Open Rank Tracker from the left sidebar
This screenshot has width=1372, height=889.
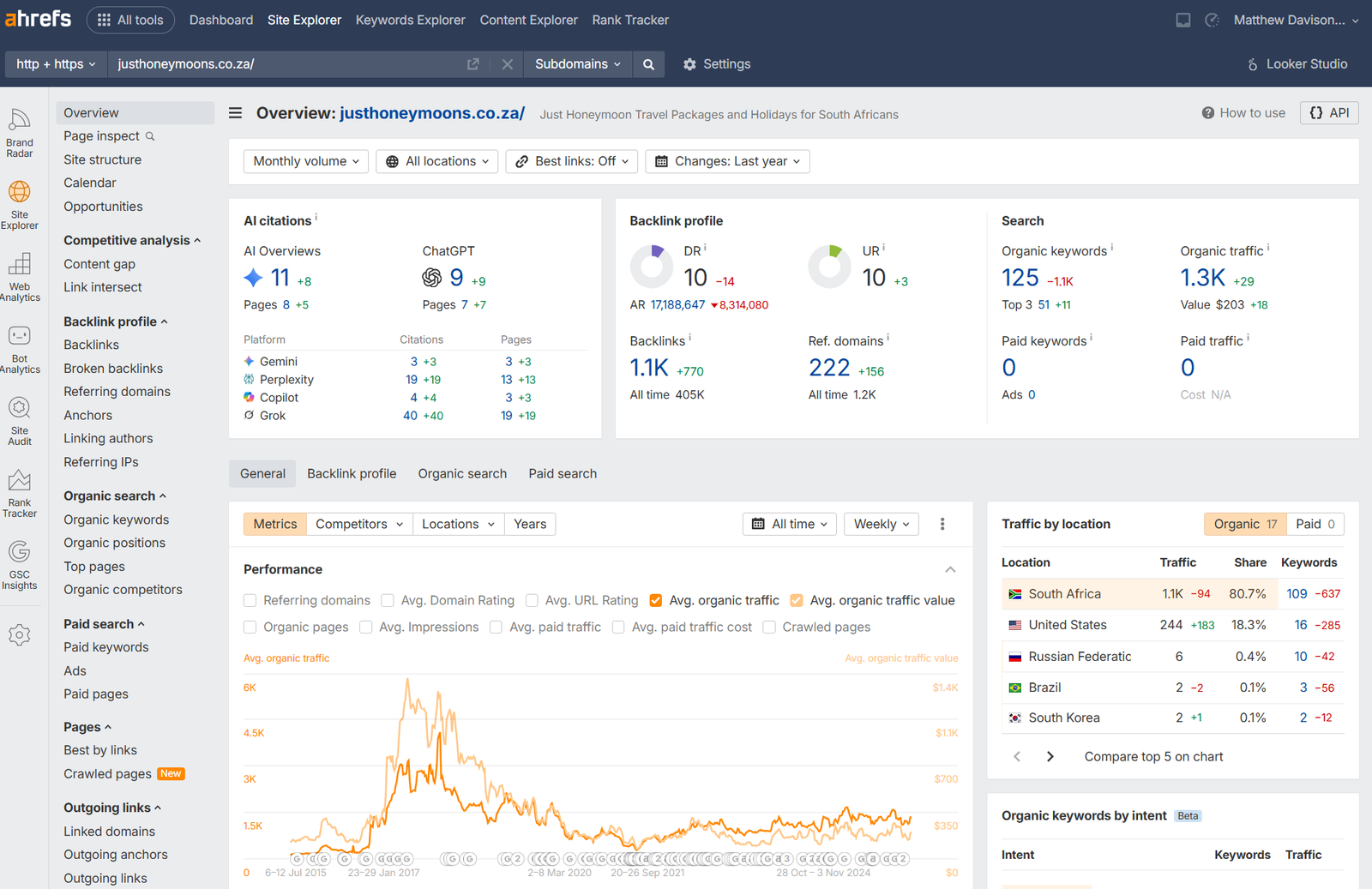(20, 494)
